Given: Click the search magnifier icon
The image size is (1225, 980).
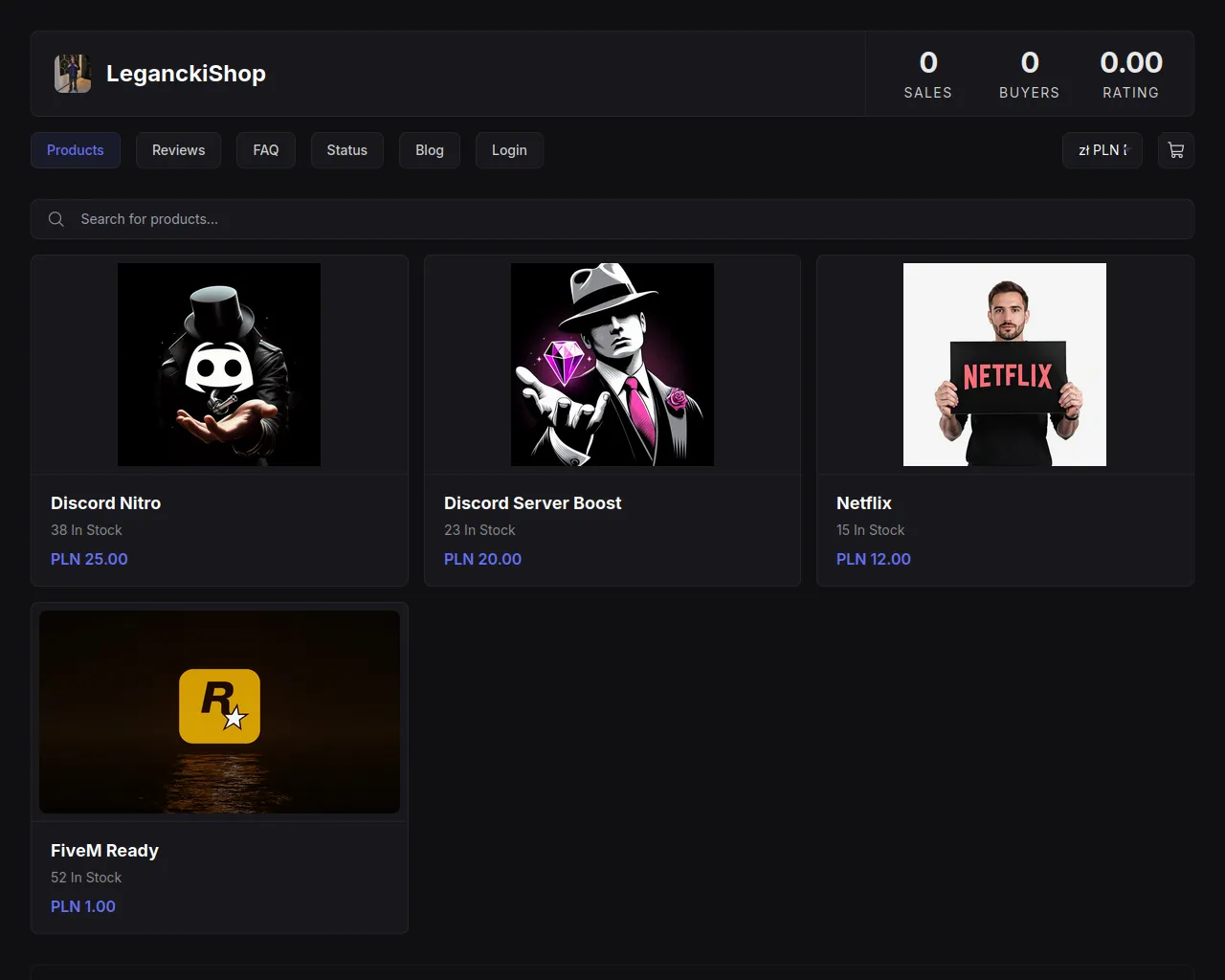Looking at the screenshot, I should pos(56,219).
